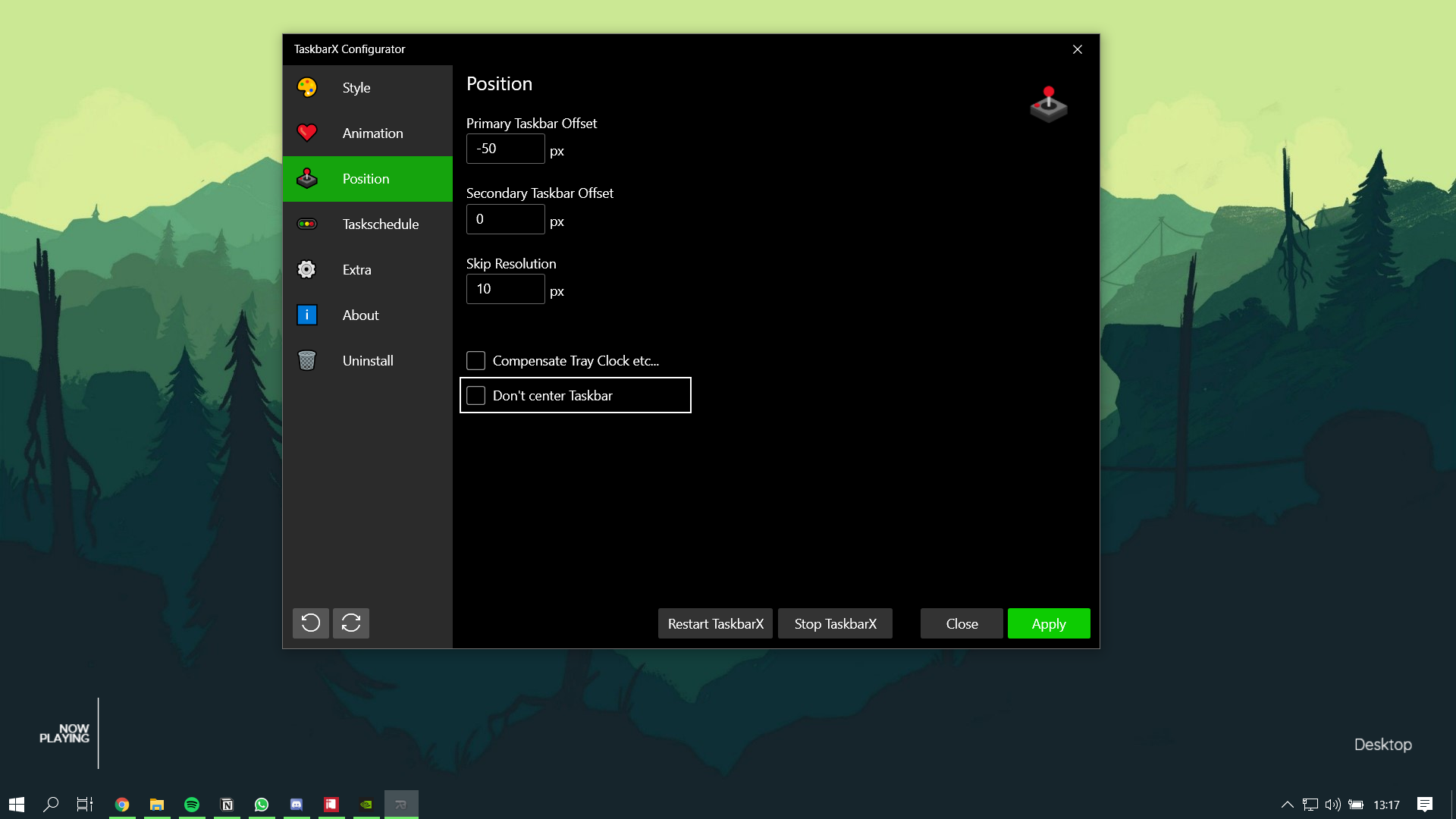Click the Animation heart icon

point(306,133)
